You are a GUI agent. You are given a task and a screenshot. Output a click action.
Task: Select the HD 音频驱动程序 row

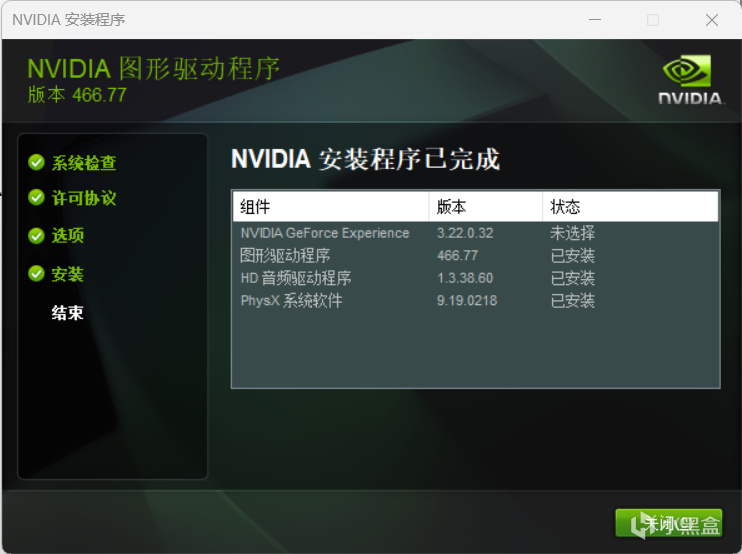[476, 278]
